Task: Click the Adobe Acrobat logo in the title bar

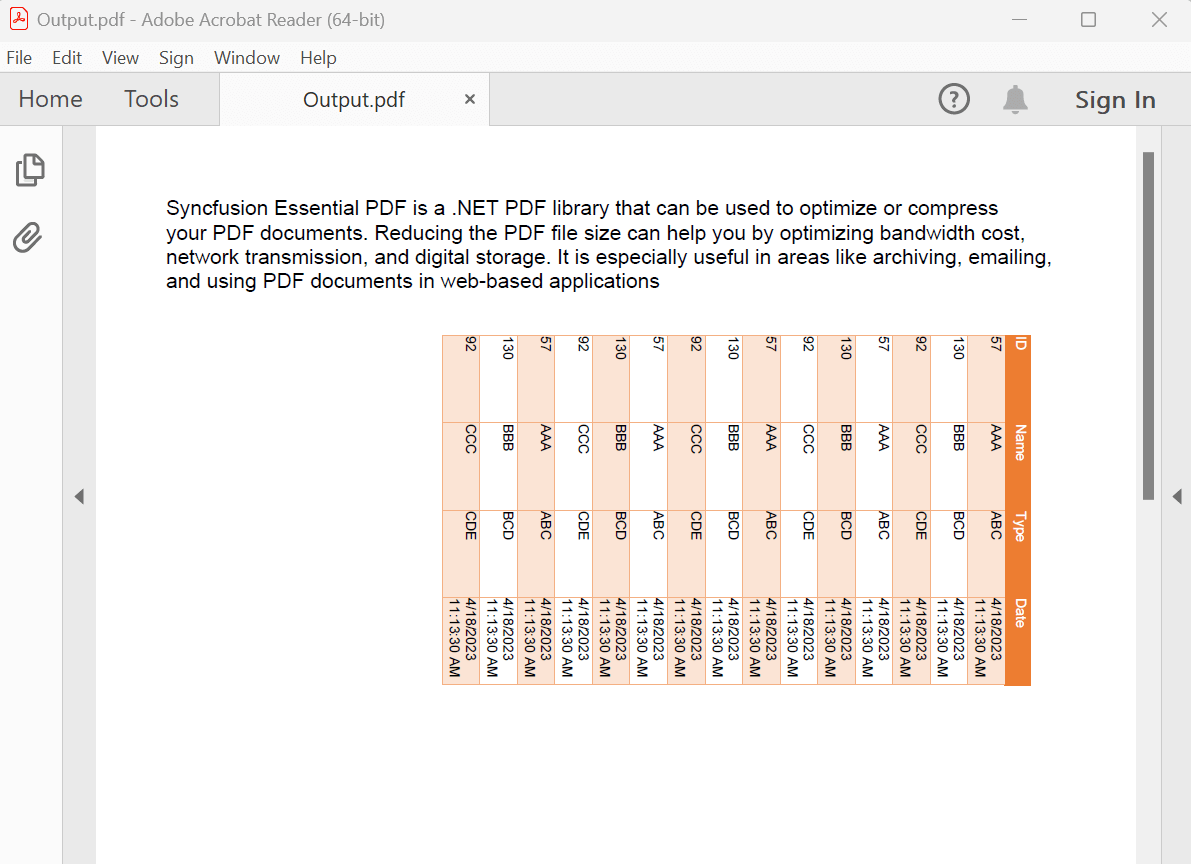Action: point(18,19)
